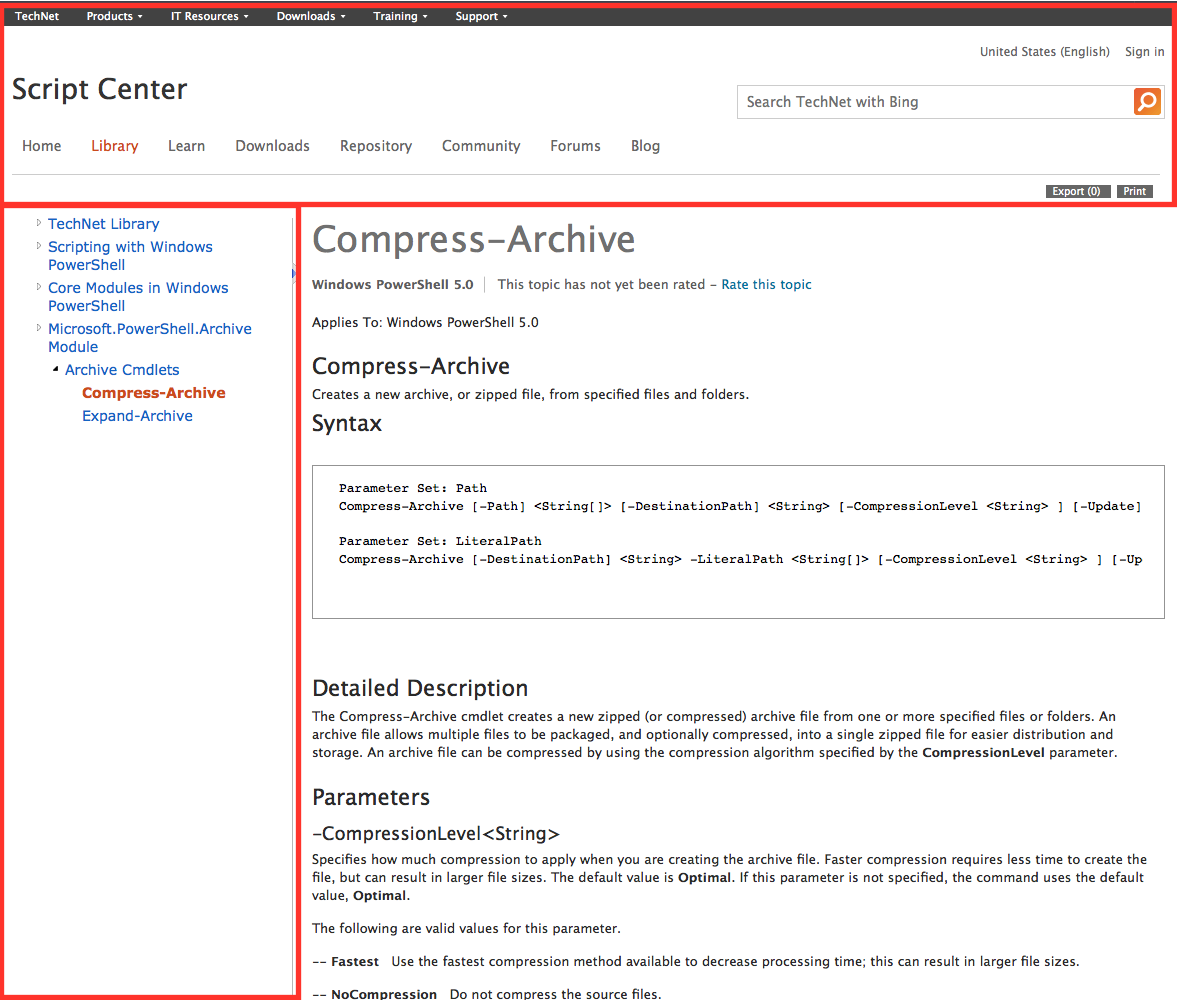
Task: Open Archive Cmdlets in sidebar tree
Action: (x=122, y=369)
